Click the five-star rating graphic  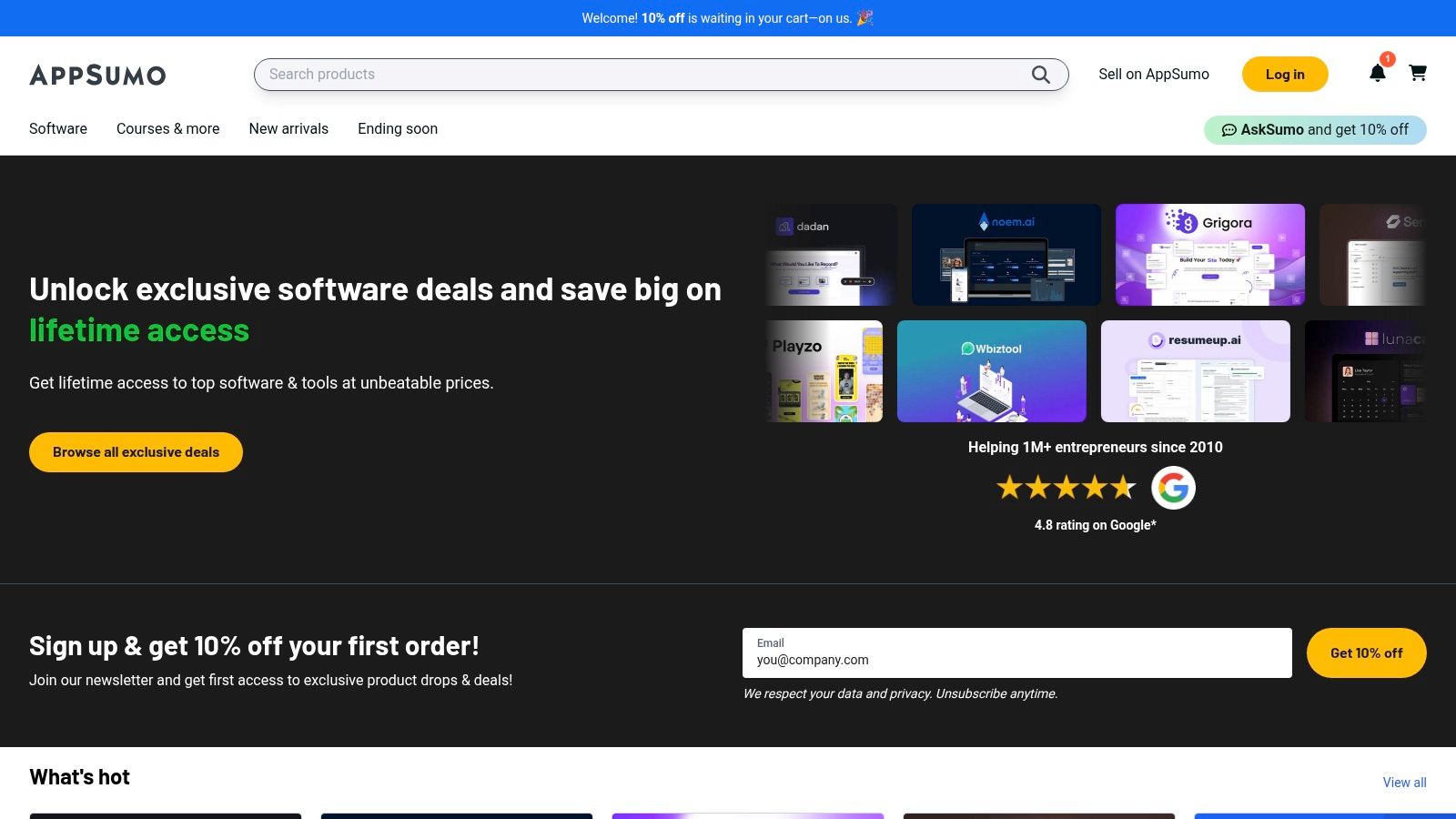click(1066, 488)
